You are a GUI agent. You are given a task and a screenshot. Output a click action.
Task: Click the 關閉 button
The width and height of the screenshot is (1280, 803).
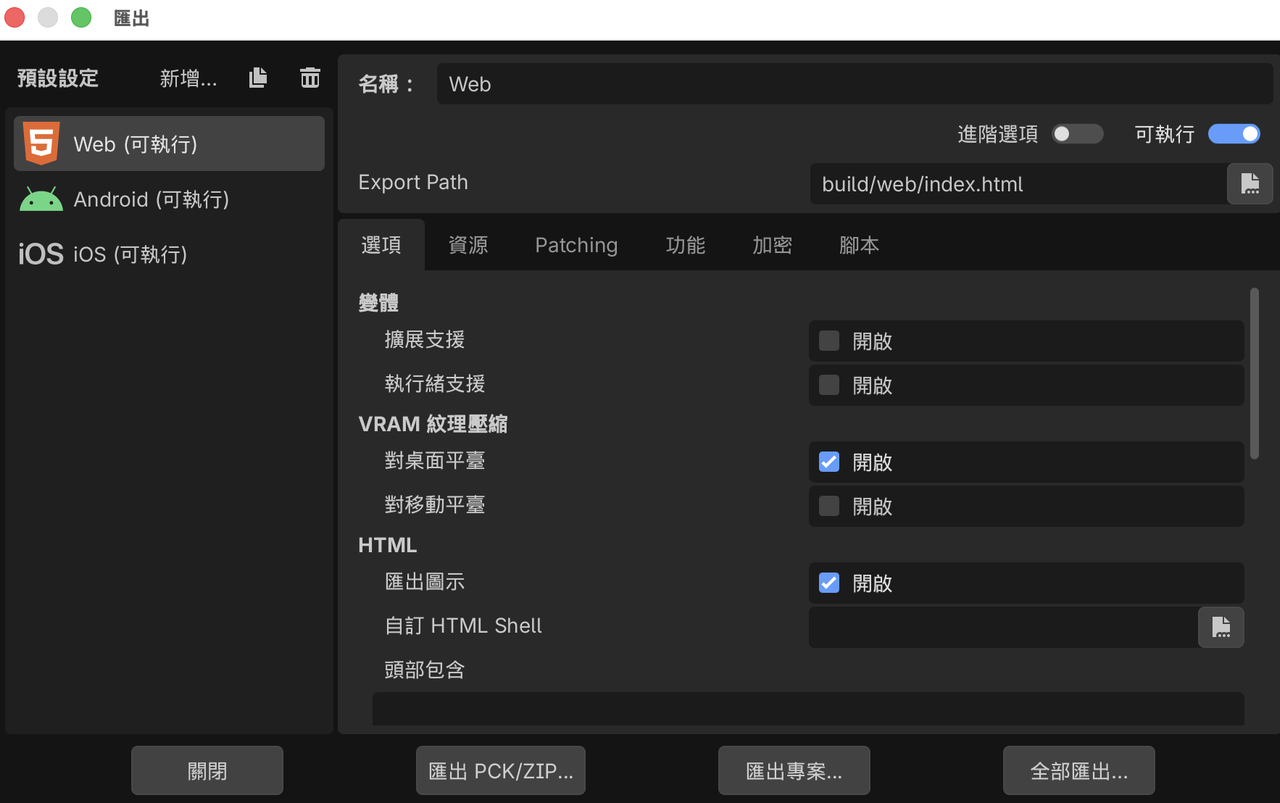(x=207, y=771)
